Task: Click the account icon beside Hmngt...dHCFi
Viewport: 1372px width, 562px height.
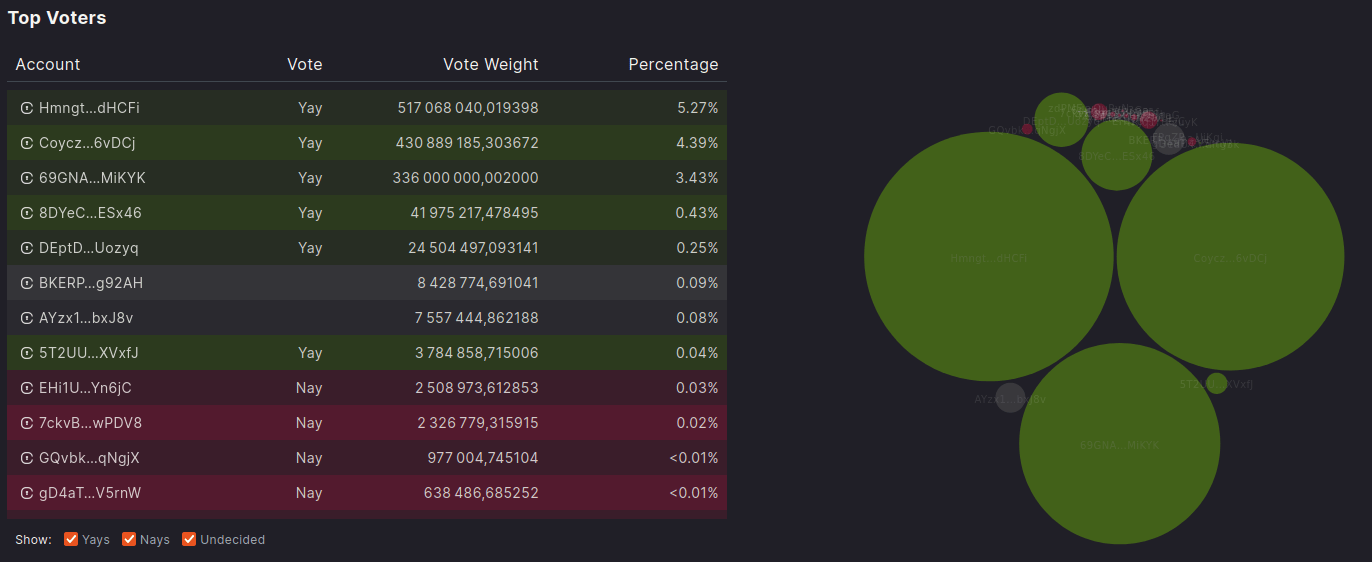Action: (27, 108)
